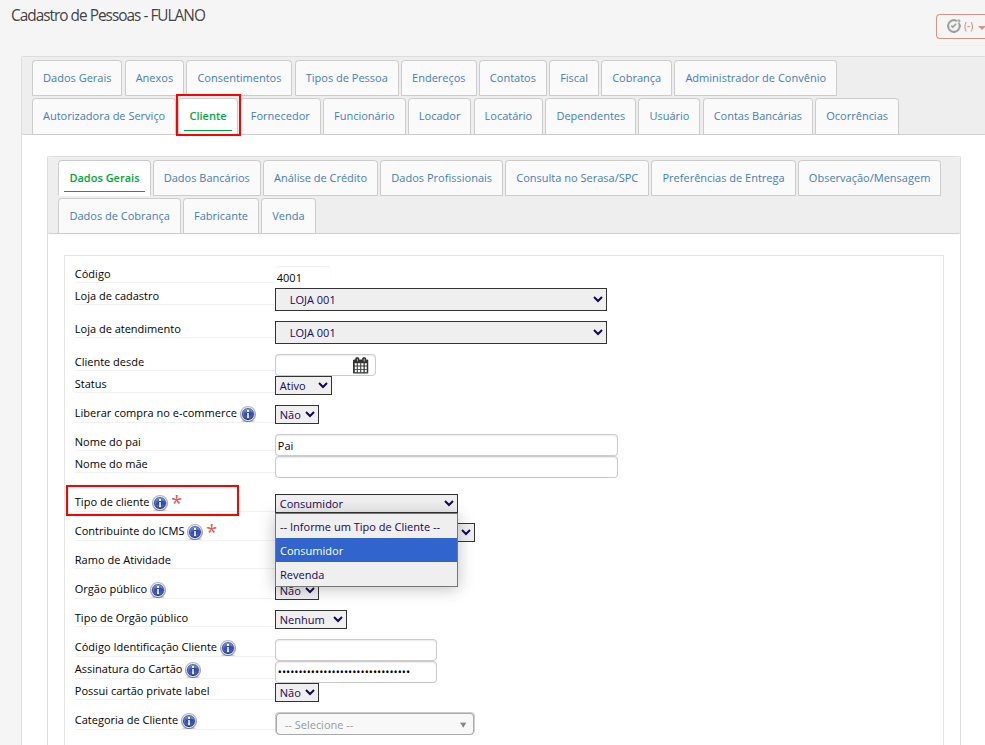The width and height of the screenshot is (985, 745).
Task: Open Possui cartão private label dropdown
Action: click(297, 693)
